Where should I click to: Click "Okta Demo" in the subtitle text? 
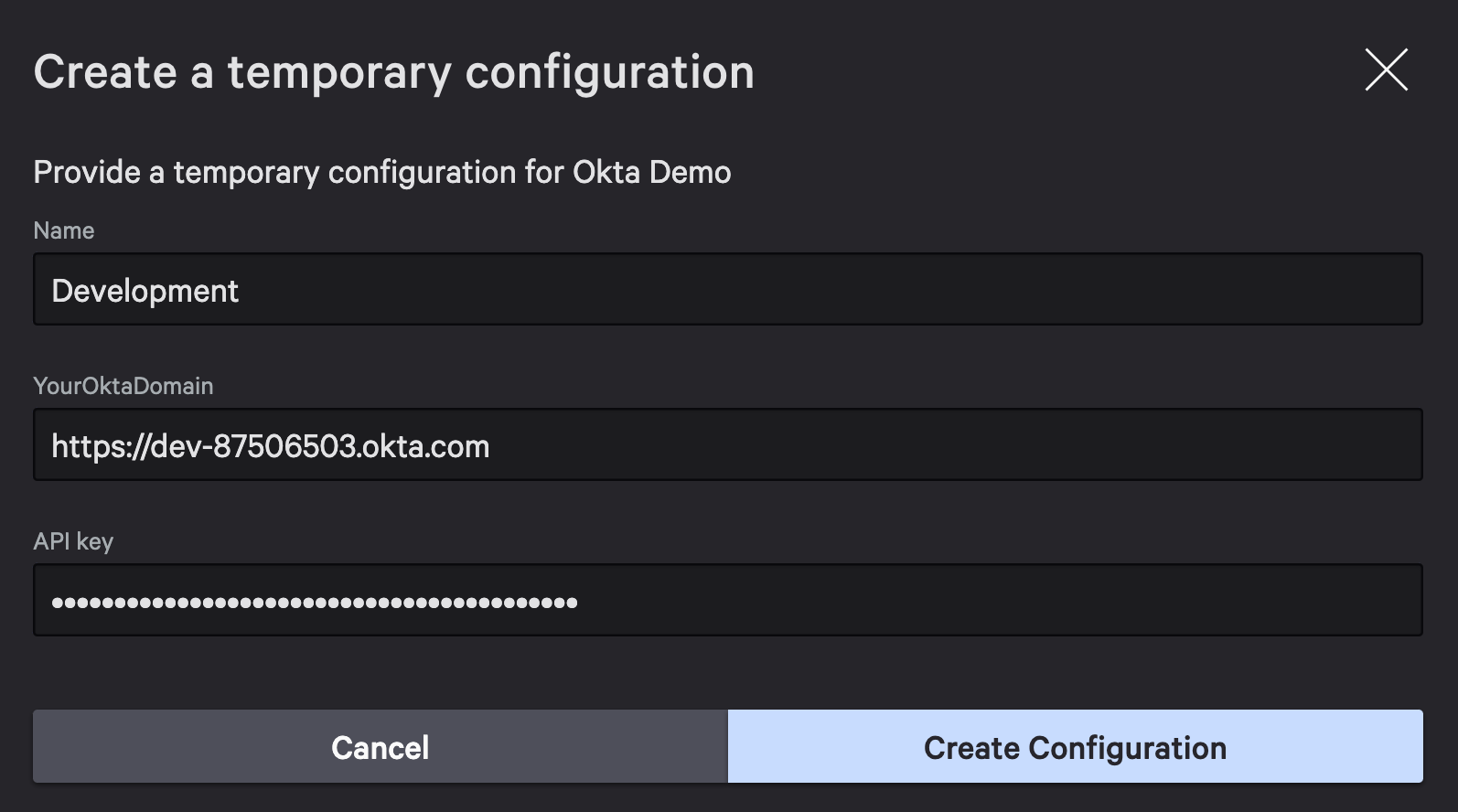(x=651, y=172)
